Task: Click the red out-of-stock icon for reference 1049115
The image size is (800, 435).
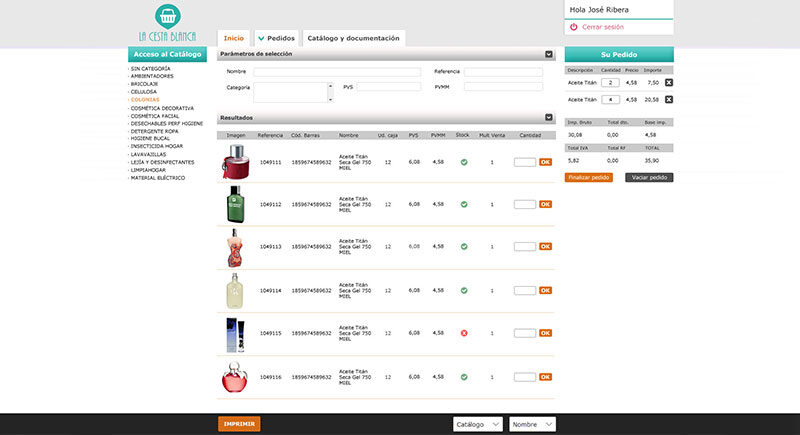Action: pyautogui.click(x=464, y=333)
